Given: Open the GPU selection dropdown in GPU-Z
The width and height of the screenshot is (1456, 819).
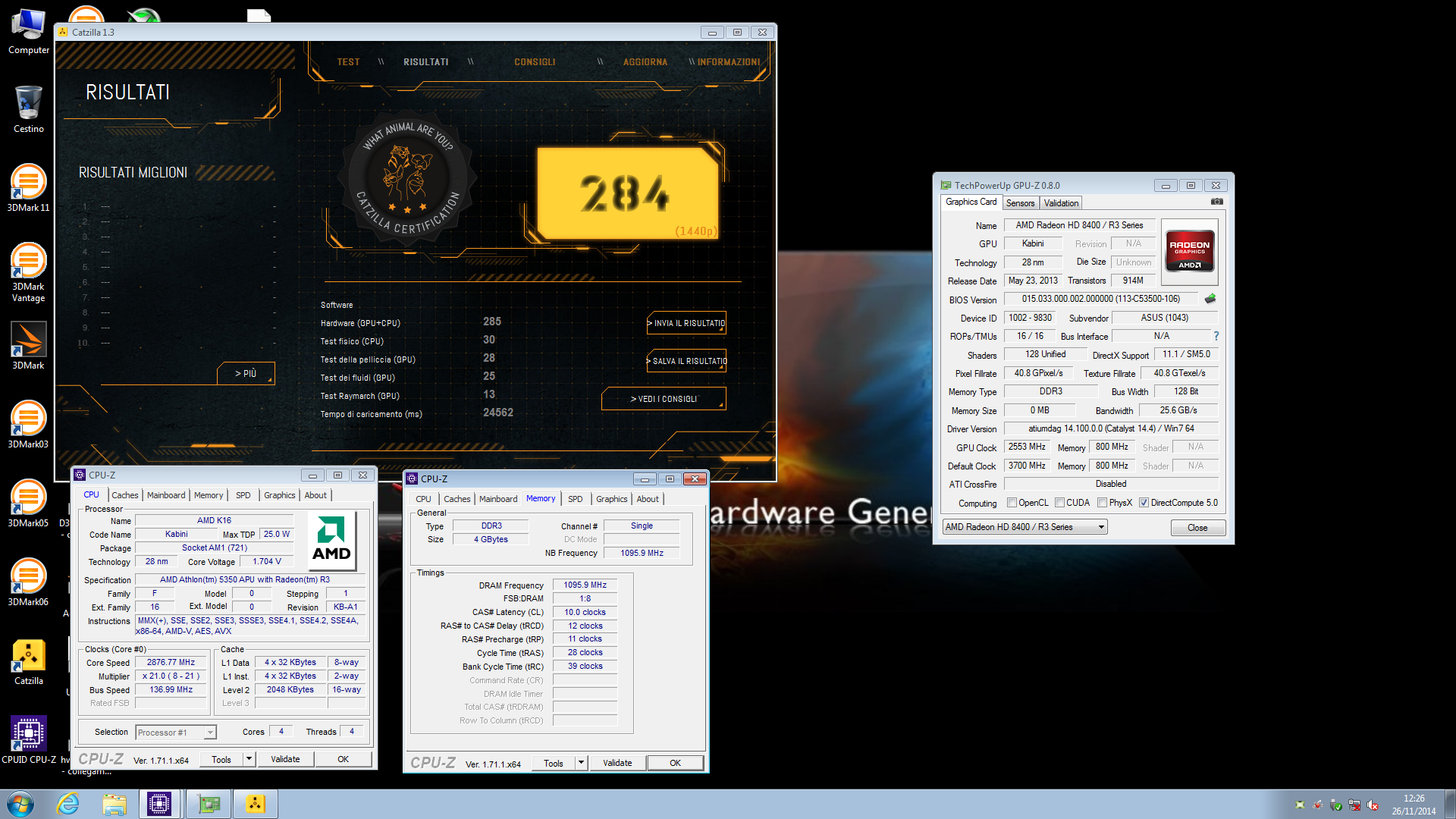Looking at the screenshot, I should click(1025, 527).
